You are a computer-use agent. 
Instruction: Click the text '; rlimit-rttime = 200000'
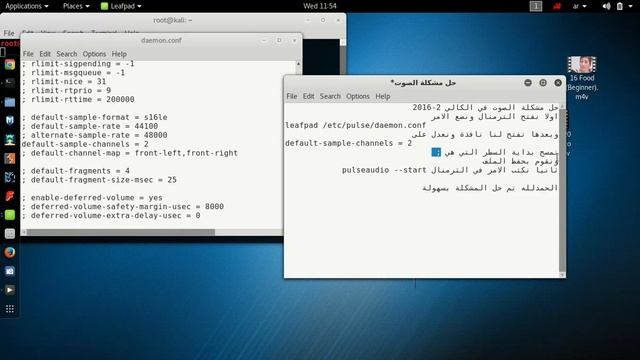(x=78, y=99)
